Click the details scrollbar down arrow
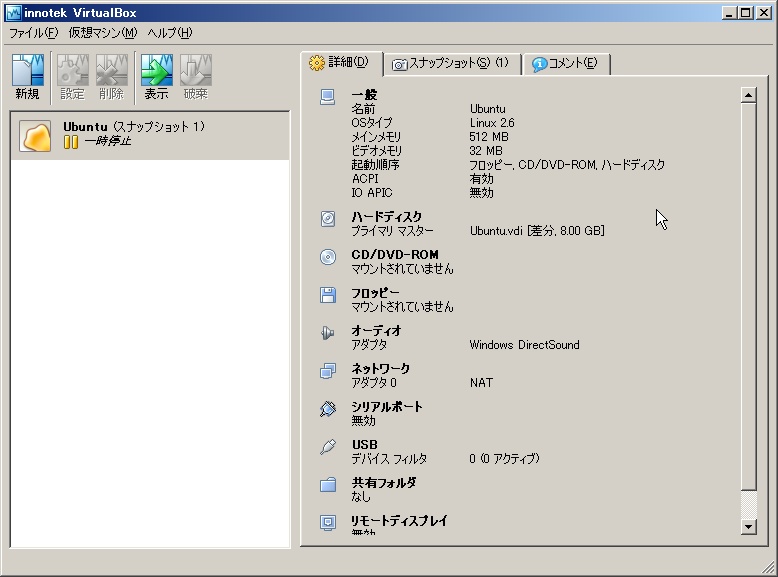This screenshot has height=577, width=778. tap(749, 526)
